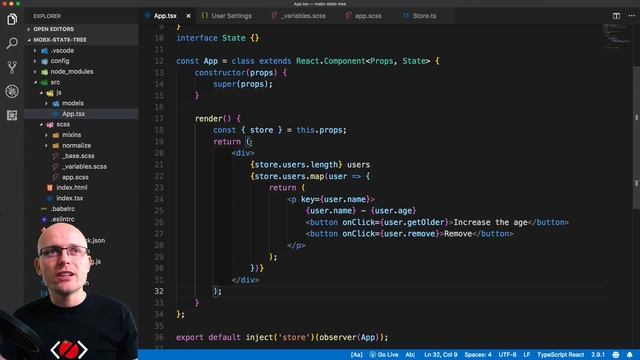This screenshot has width=640, height=360.
Task: Expand the models folder
Action: (x=73, y=103)
